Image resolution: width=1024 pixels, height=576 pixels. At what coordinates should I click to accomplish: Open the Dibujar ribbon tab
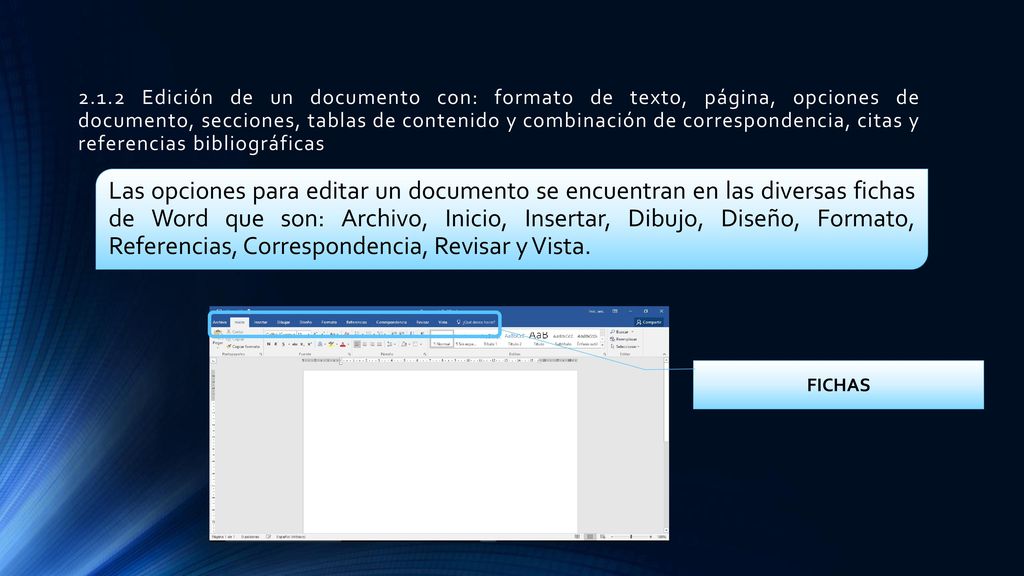pos(283,322)
